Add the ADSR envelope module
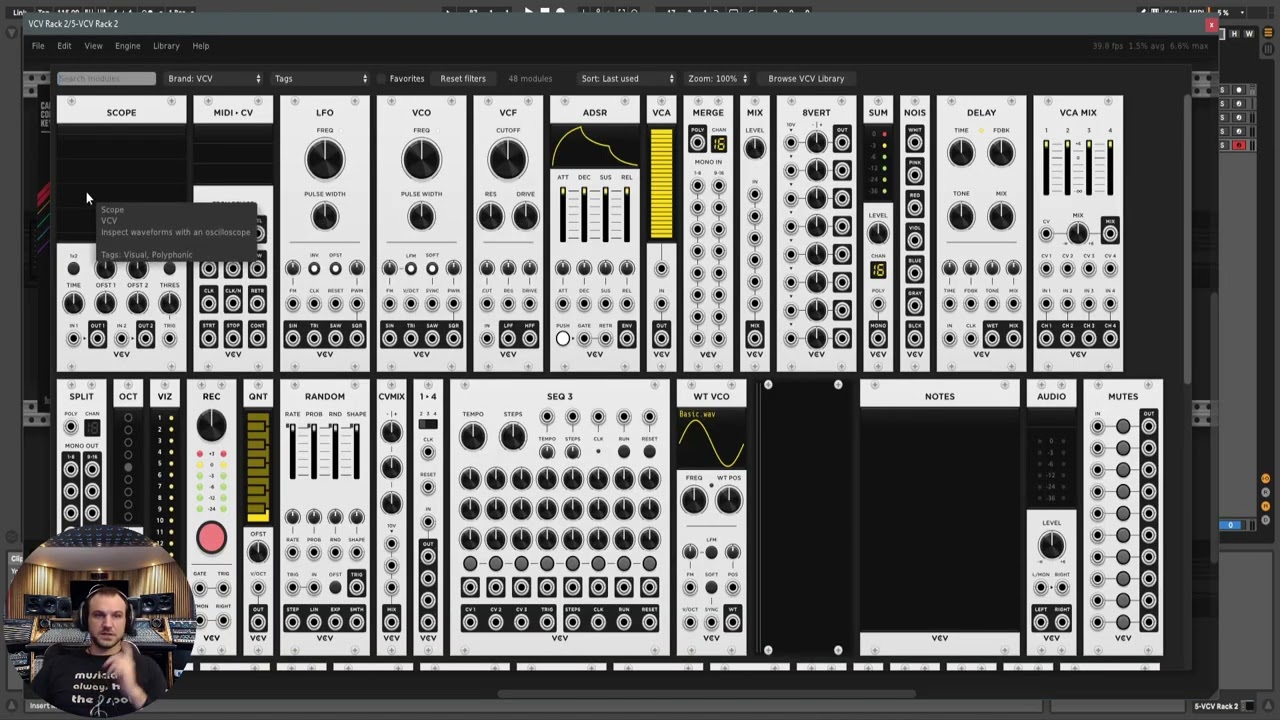The image size is (1280, 720). tap(595, 234)
